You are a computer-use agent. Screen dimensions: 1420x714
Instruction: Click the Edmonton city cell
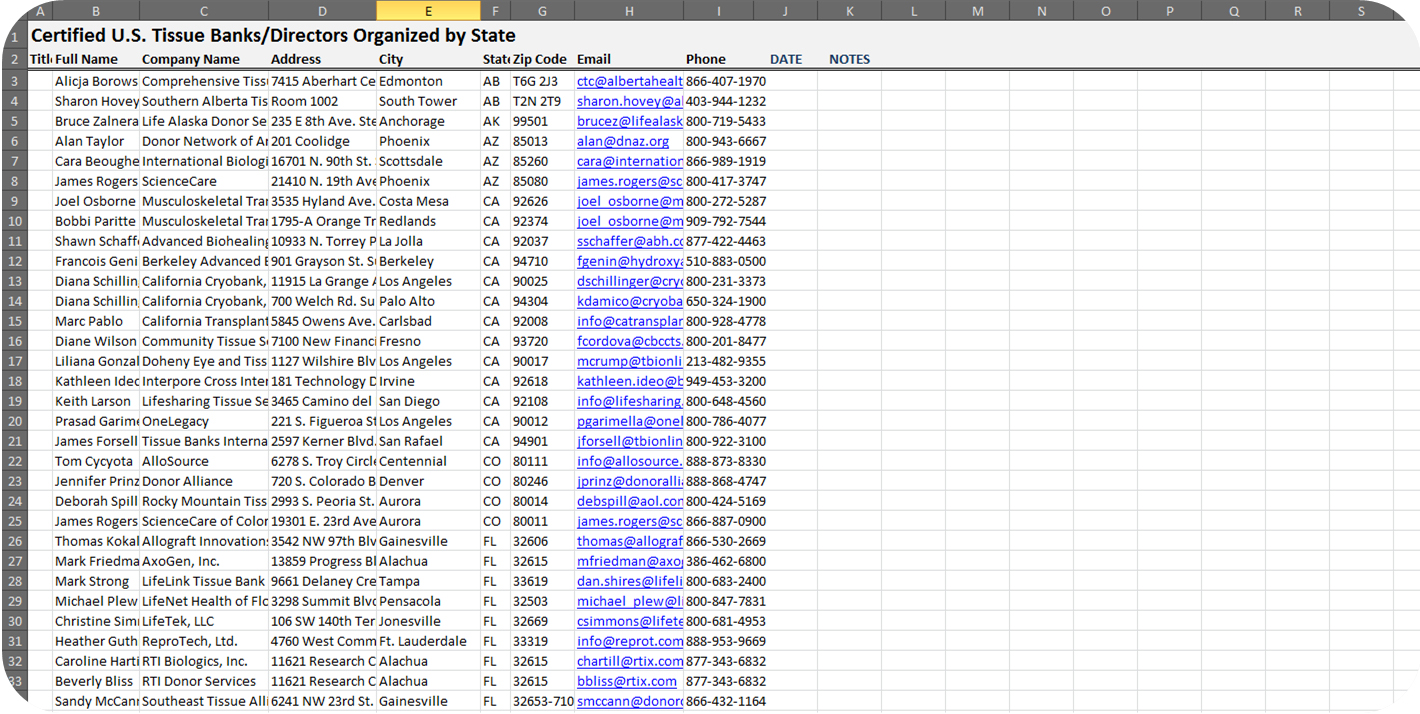coord(427,81)
